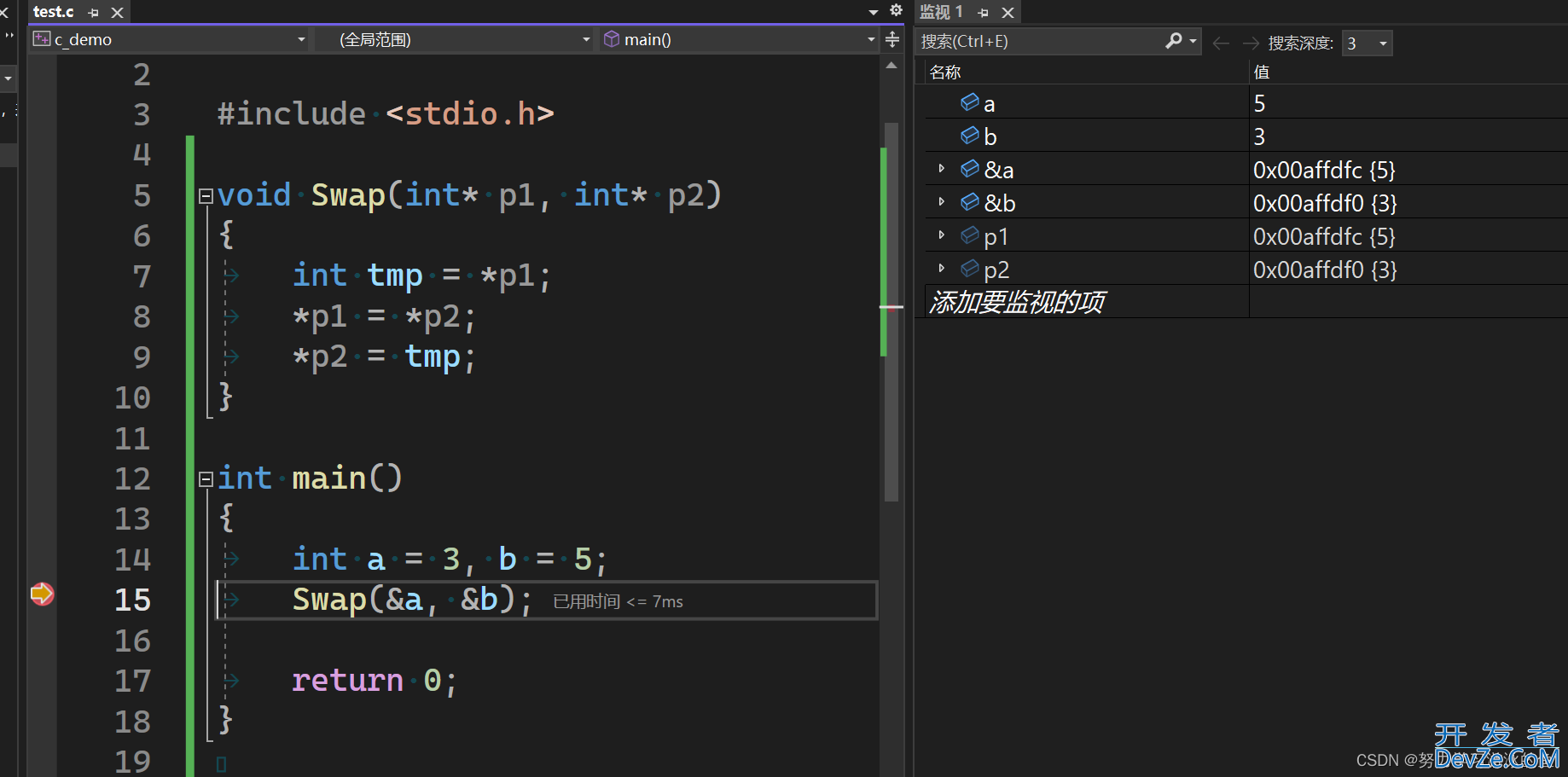The width and height of the screenshot is (1568, 777).
Task: Click the variable icon next to p2
Action: pos(970,269)
